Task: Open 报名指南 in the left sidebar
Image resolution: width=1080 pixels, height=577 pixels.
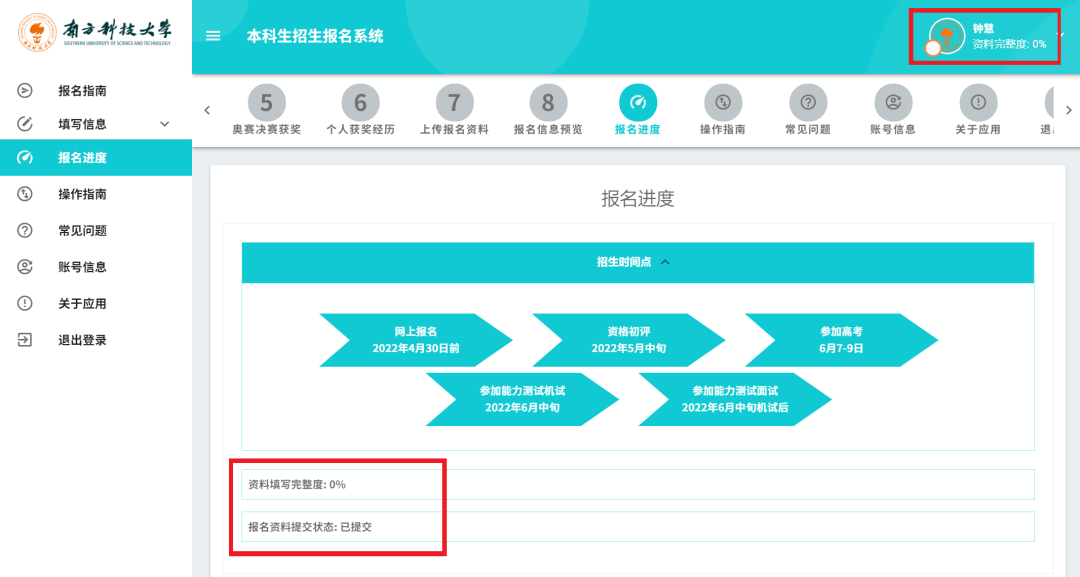Action: (x=82, y=91)
